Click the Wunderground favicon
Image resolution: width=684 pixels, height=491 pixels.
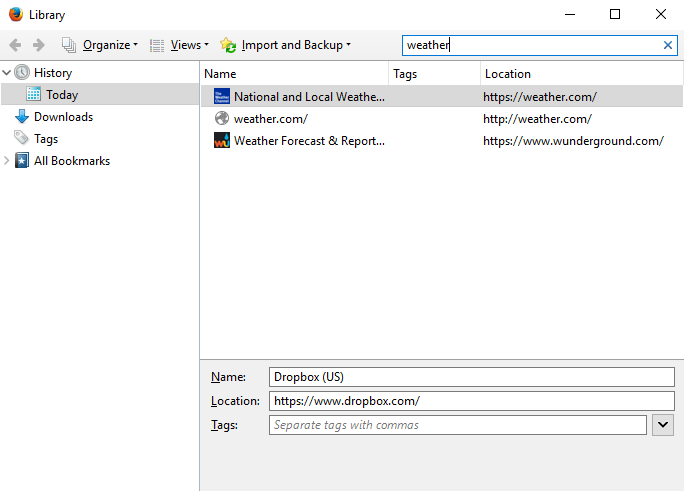pyautogui.click(x=222, y=140)
